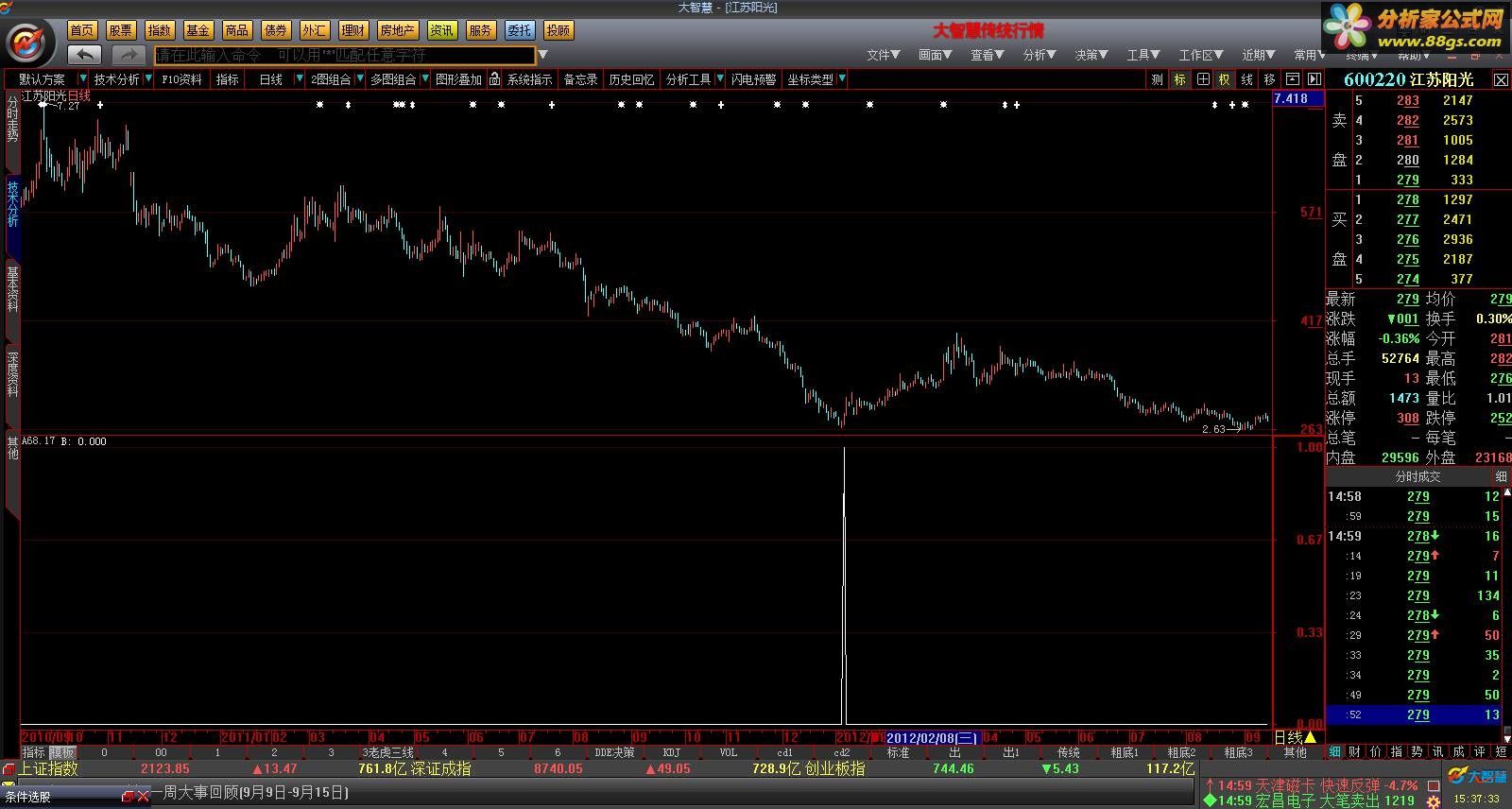The height and width of the screenshot is (809, 1512).
Task: Click the 历史回忆 toolbar item
Action: click(631, 79)
